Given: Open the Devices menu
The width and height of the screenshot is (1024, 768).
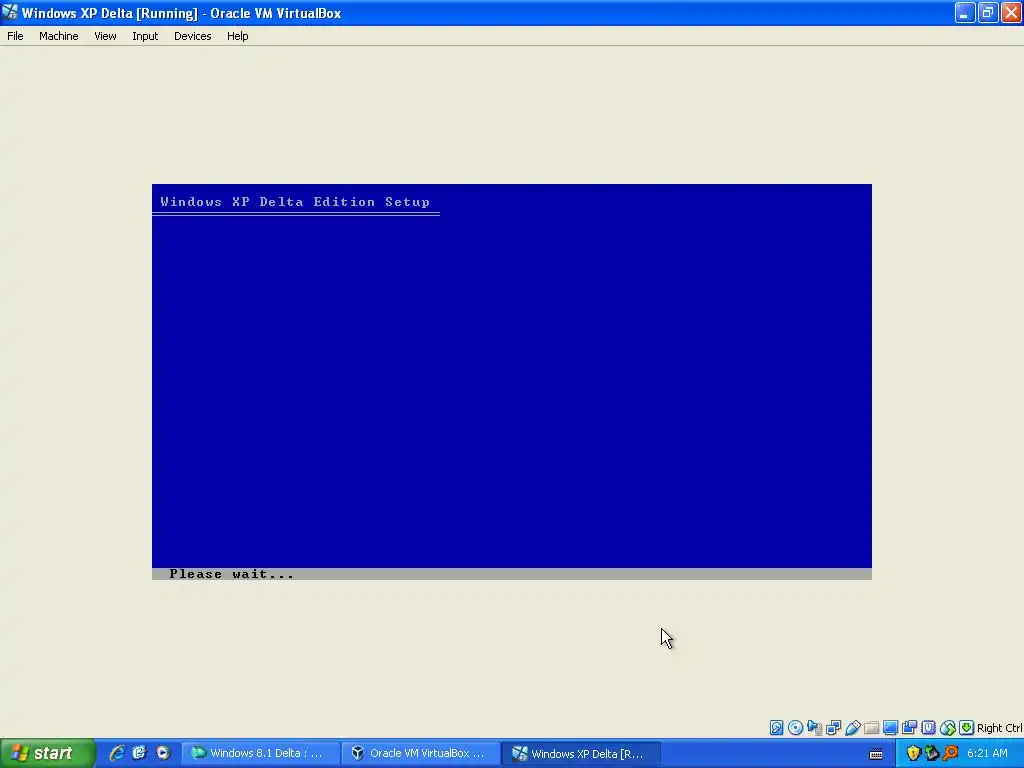Looking at the screenshot, I should (192, 36).
